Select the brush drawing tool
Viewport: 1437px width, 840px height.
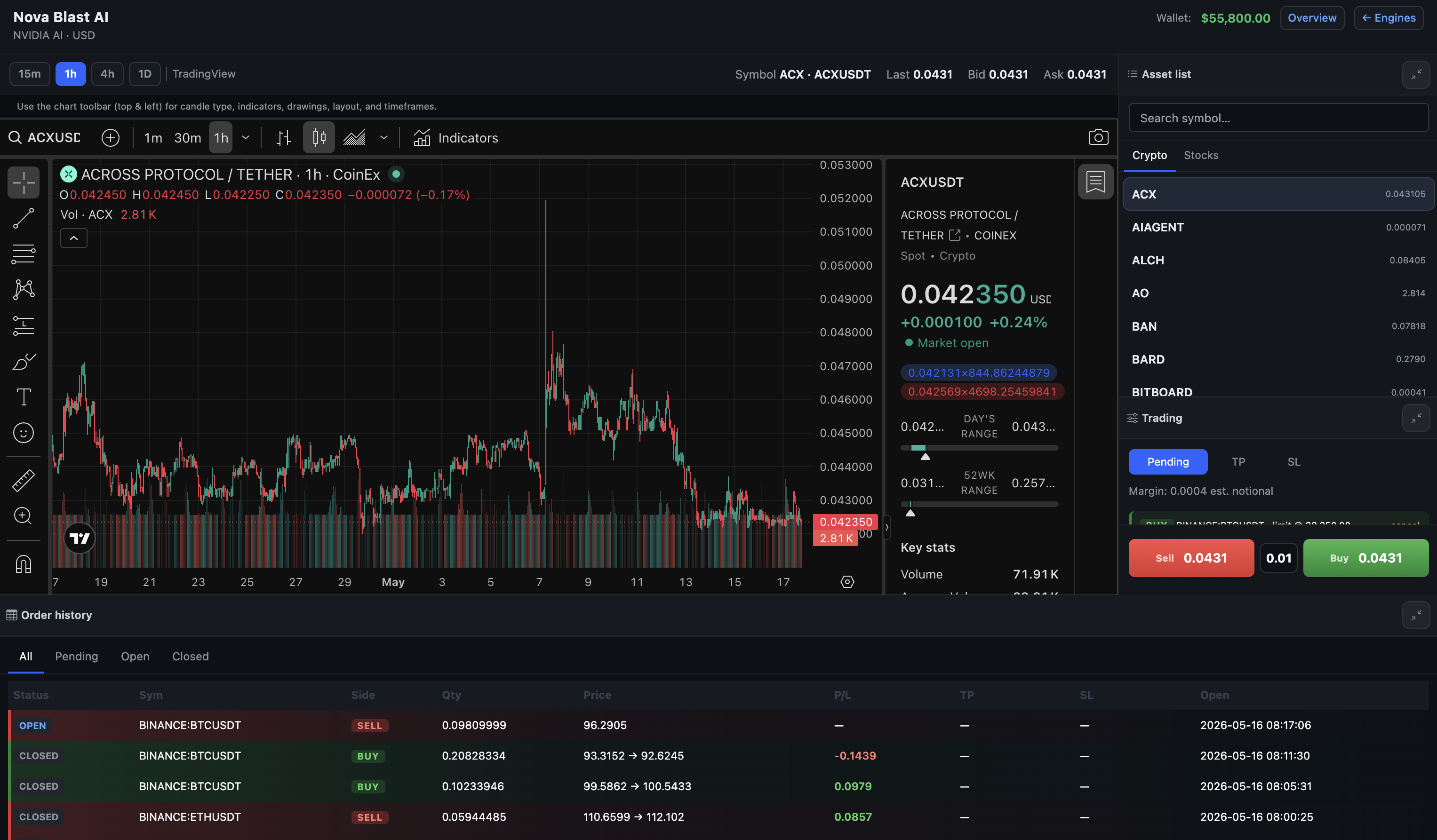click(24, 361)
